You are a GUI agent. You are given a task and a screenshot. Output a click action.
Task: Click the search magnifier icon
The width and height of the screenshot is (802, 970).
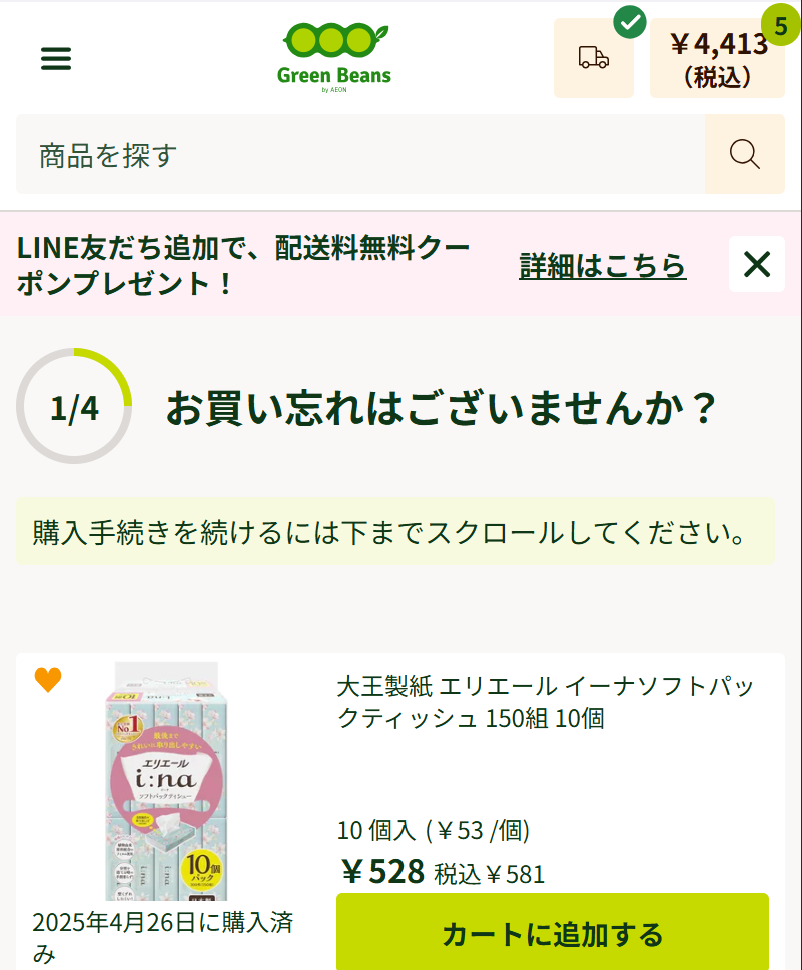pos(744,154)
